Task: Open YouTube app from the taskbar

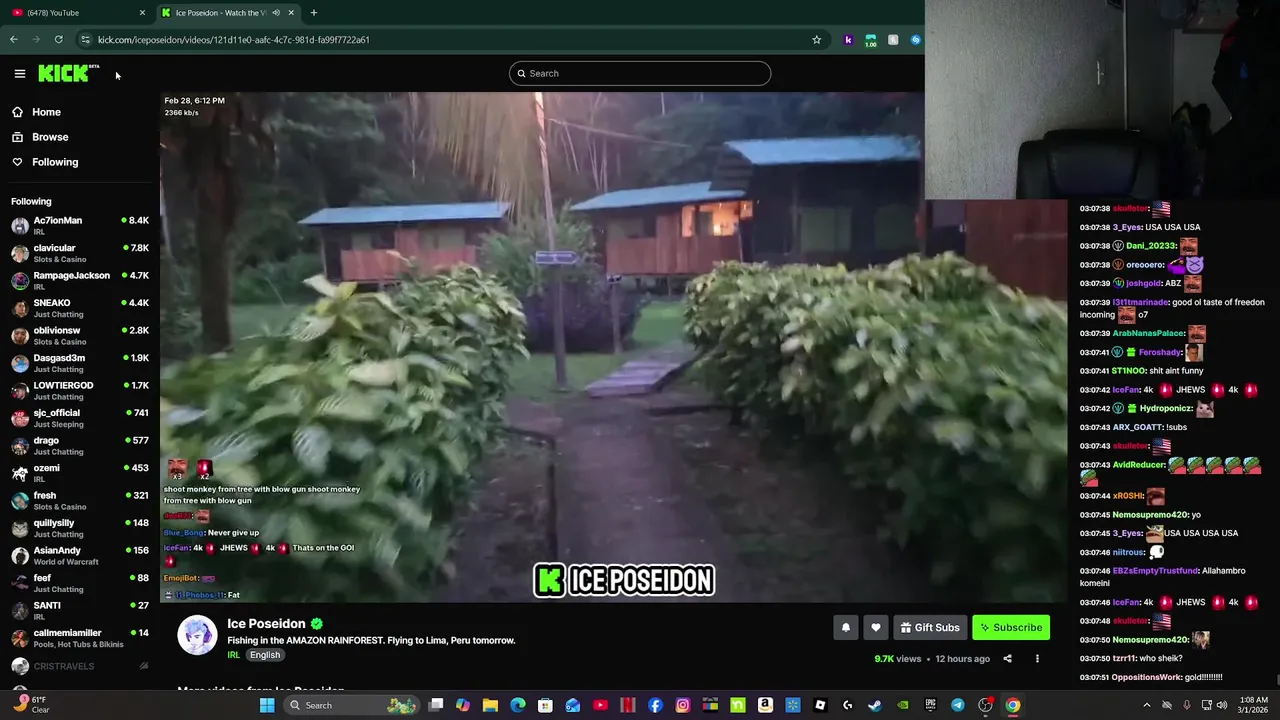Action: 600,705
